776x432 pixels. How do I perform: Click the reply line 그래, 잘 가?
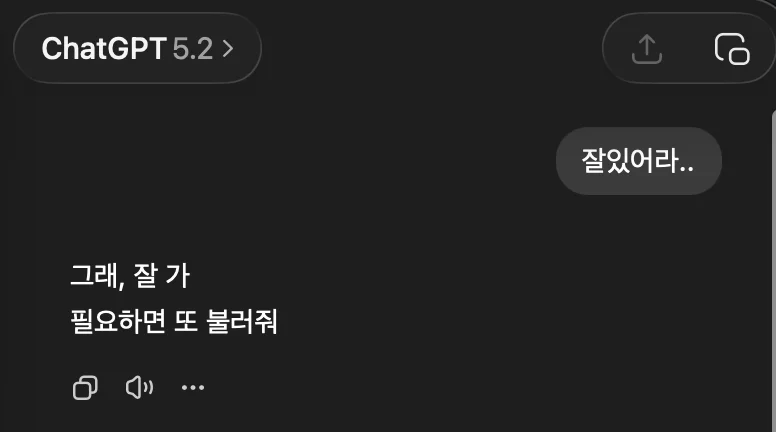pos(130,276)
